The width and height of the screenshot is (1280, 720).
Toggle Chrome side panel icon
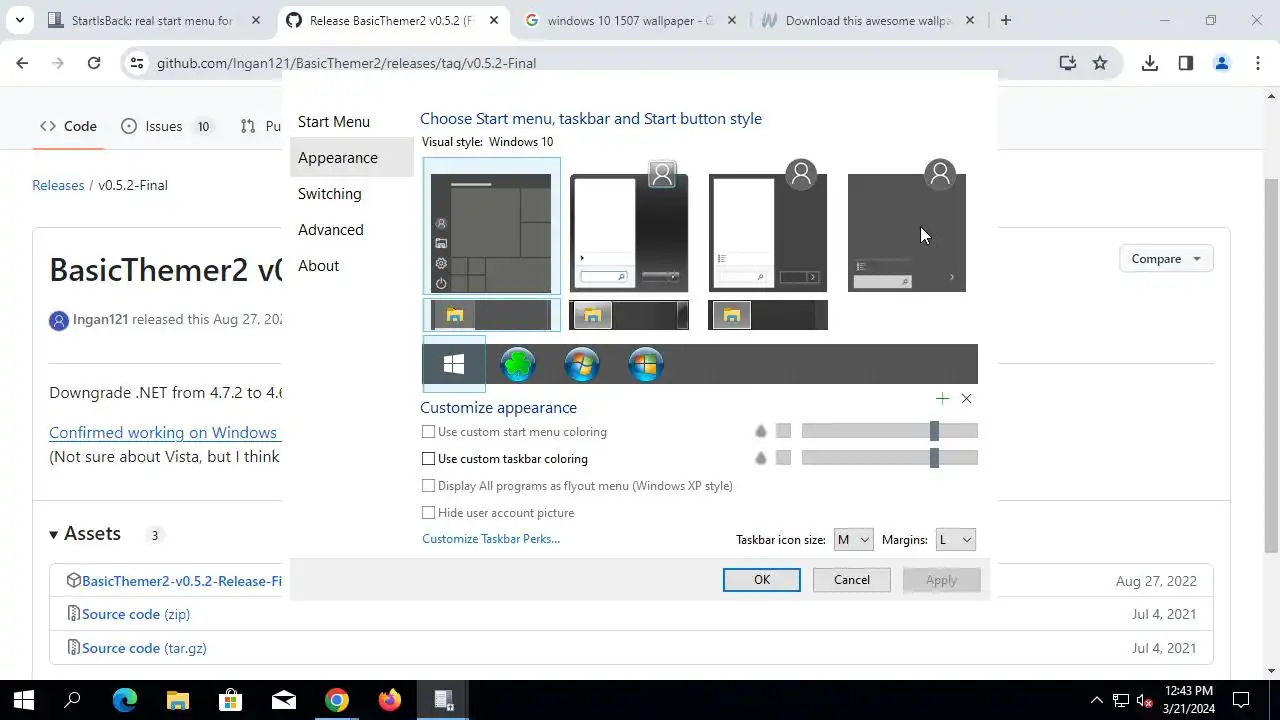click(x=1186, y=63)
